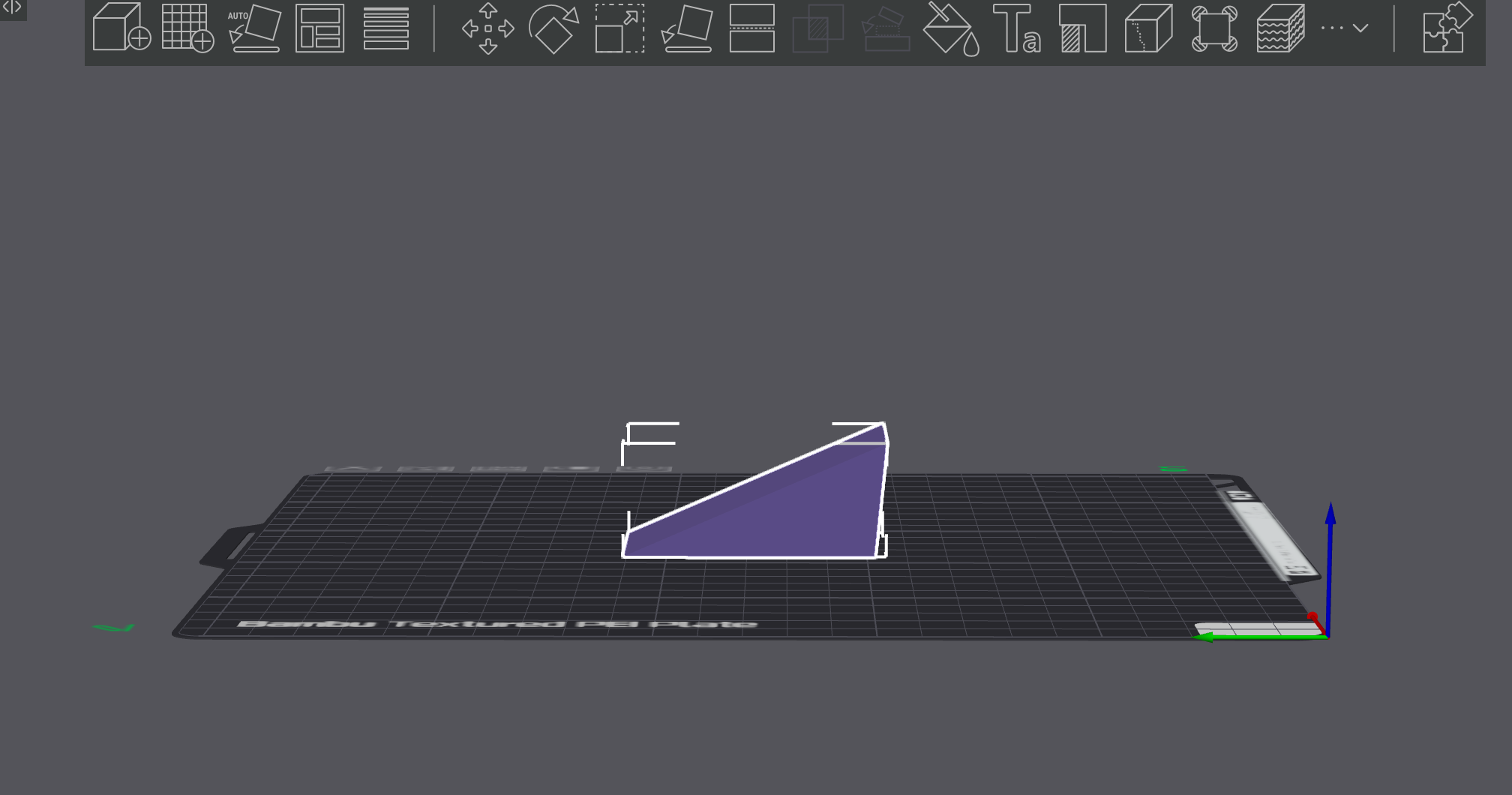Open the Assembly view puzzle icon
The width and height of the screenshot is (1512, 795).
(x=1447, y=28)
